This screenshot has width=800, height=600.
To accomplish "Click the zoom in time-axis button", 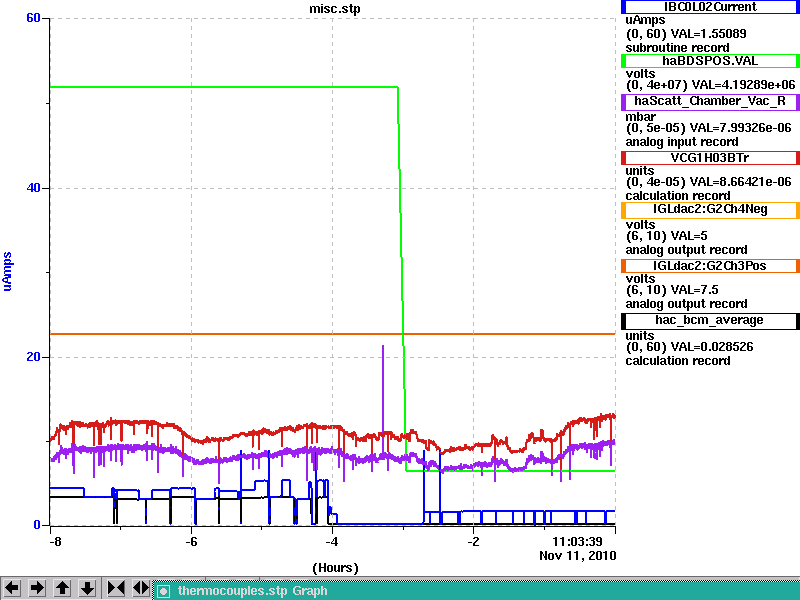I will coord(116,588).
